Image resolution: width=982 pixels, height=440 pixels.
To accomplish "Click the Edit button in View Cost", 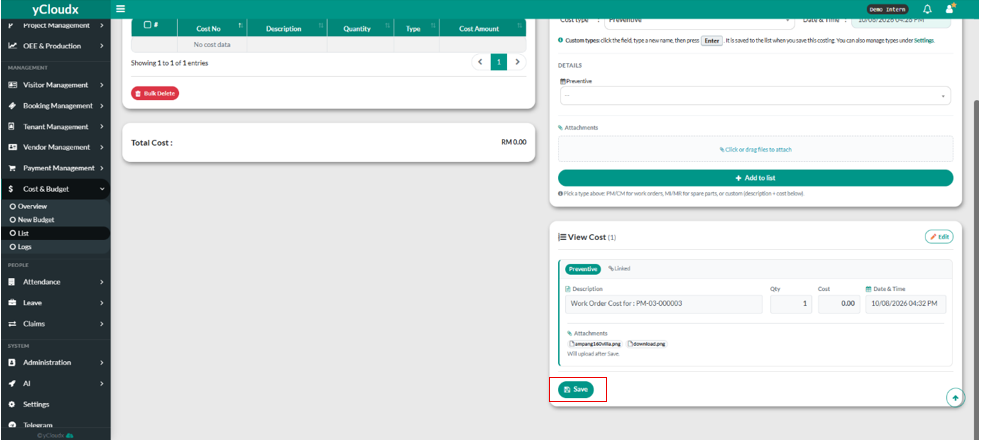I will [939, 237].
